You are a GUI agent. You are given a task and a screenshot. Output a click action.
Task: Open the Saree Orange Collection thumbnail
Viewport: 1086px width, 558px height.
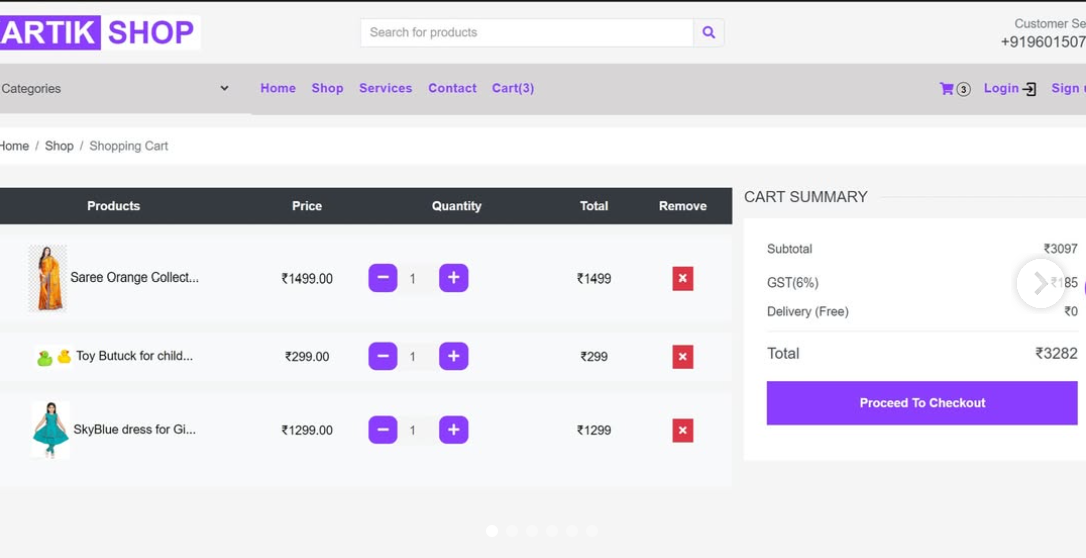tap(47, 278)
